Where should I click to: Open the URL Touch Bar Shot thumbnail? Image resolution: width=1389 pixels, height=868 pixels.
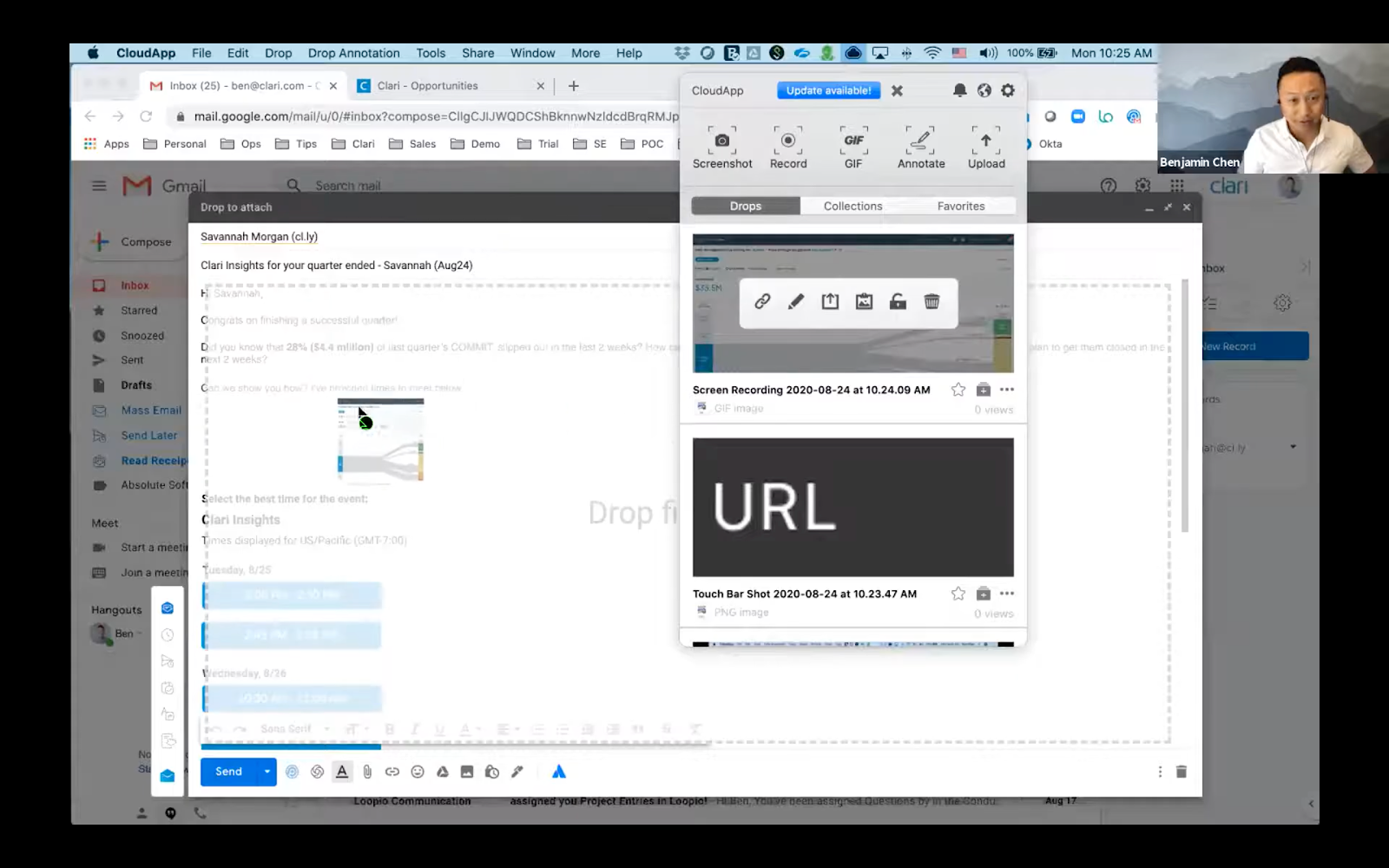[853, 507]
